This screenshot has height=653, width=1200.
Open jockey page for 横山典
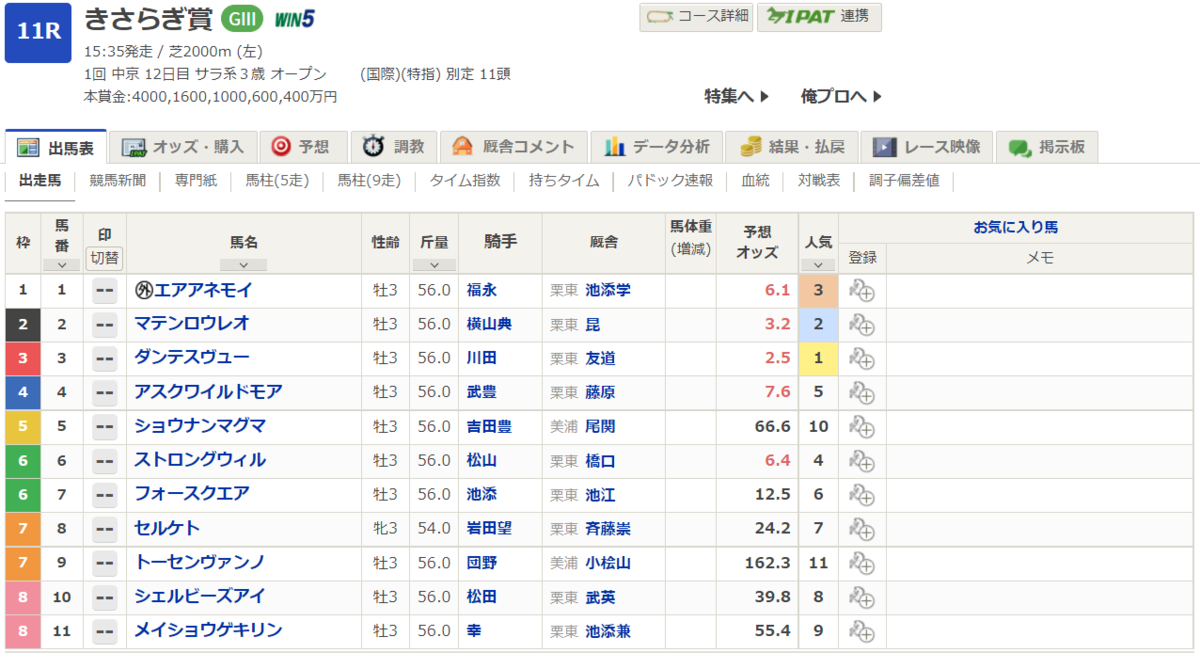click(490, 324)
